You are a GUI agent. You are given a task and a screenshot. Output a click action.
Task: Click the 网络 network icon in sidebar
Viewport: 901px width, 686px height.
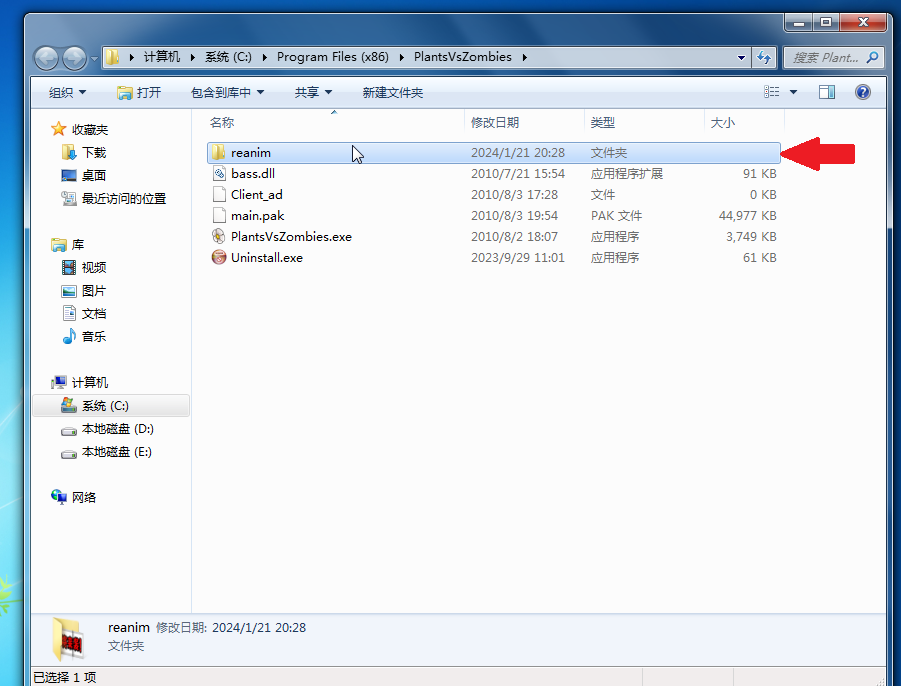[x=59, y=497]
